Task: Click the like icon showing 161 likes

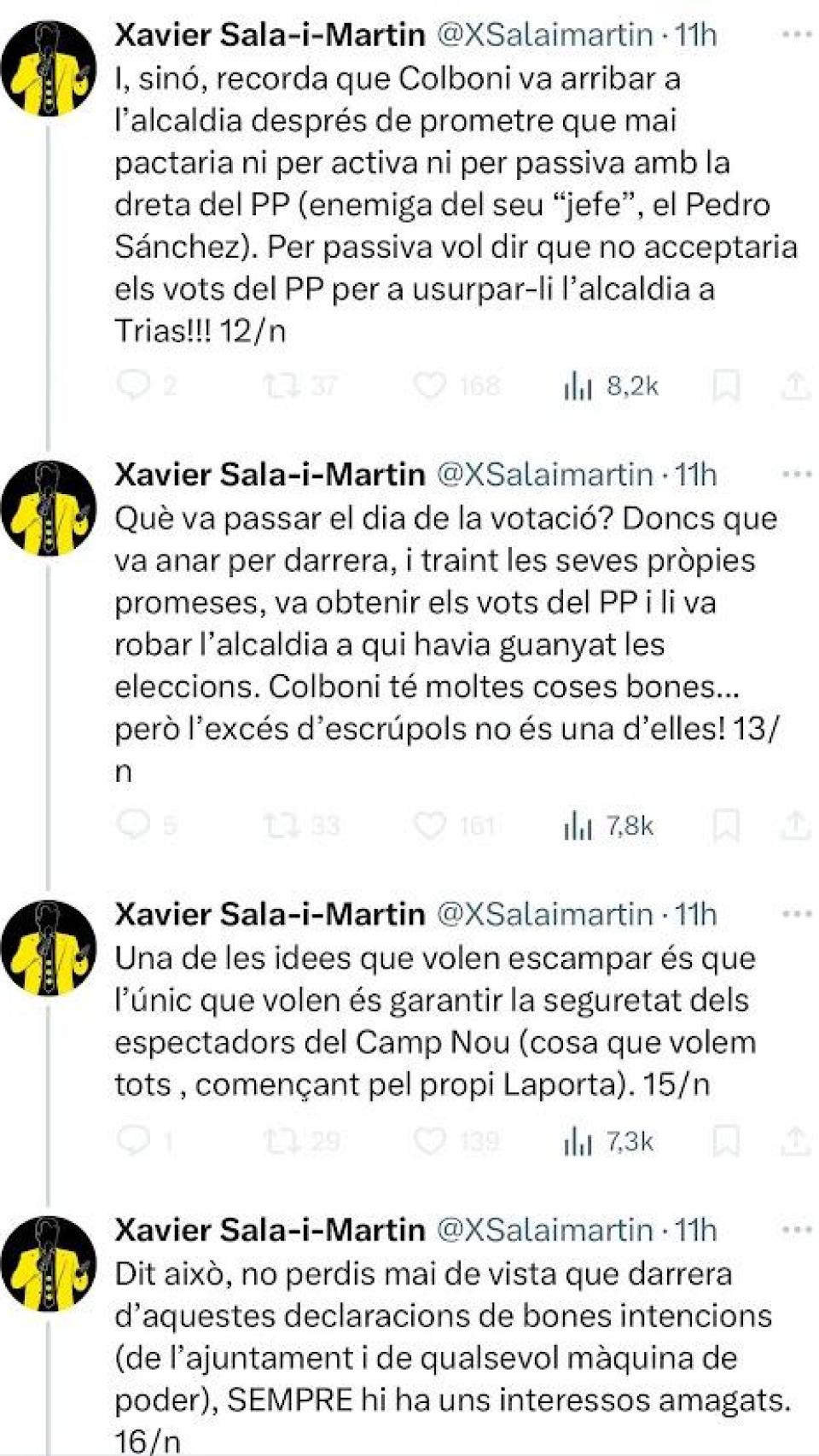Action: coord(431,824)
